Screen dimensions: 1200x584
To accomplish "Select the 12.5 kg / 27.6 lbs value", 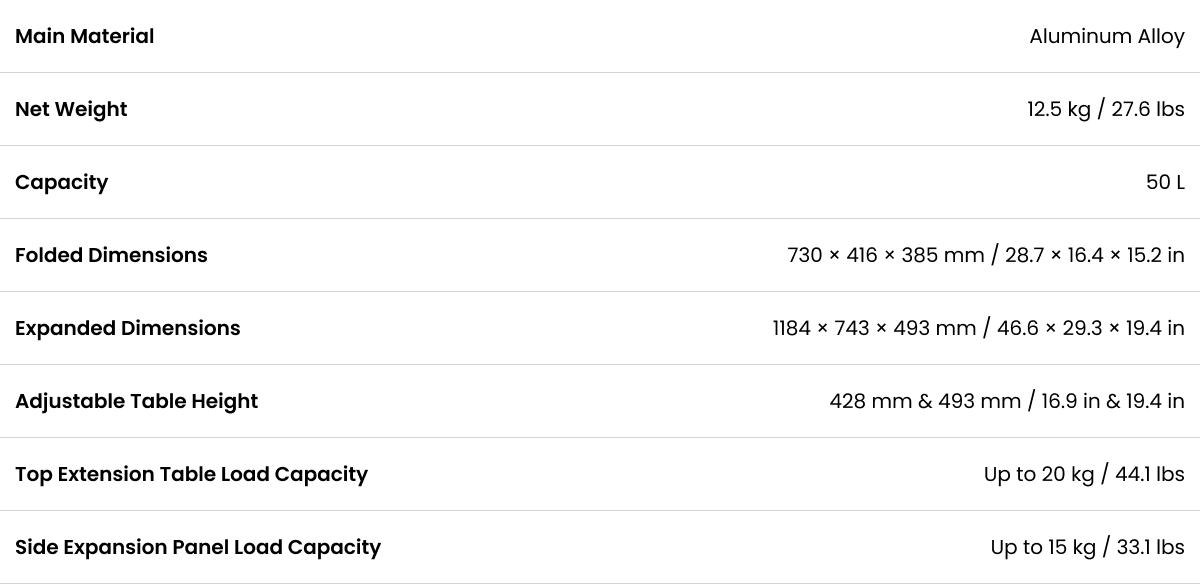I will 1106,109.
